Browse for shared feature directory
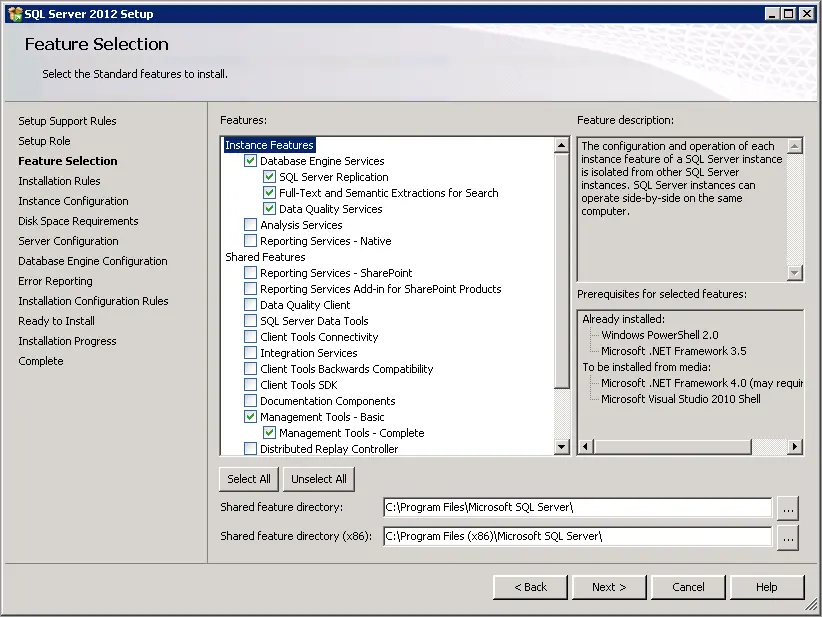This screenshot has height=617, width=822. tap(788, 508)
